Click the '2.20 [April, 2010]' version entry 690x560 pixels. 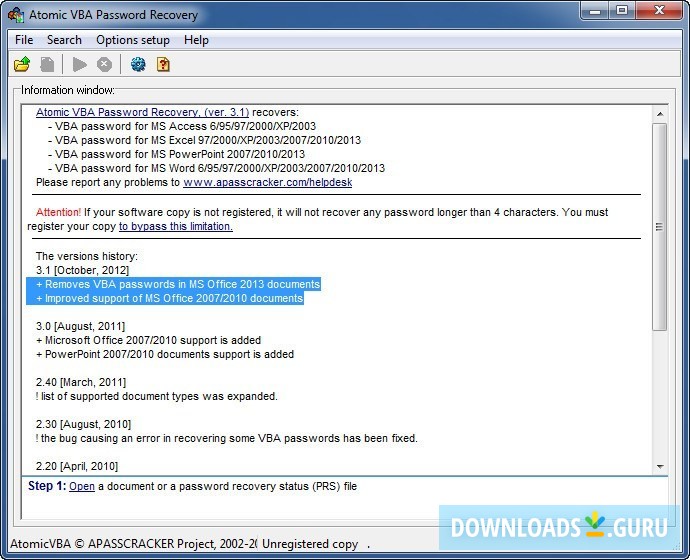(x=77, y=466)
